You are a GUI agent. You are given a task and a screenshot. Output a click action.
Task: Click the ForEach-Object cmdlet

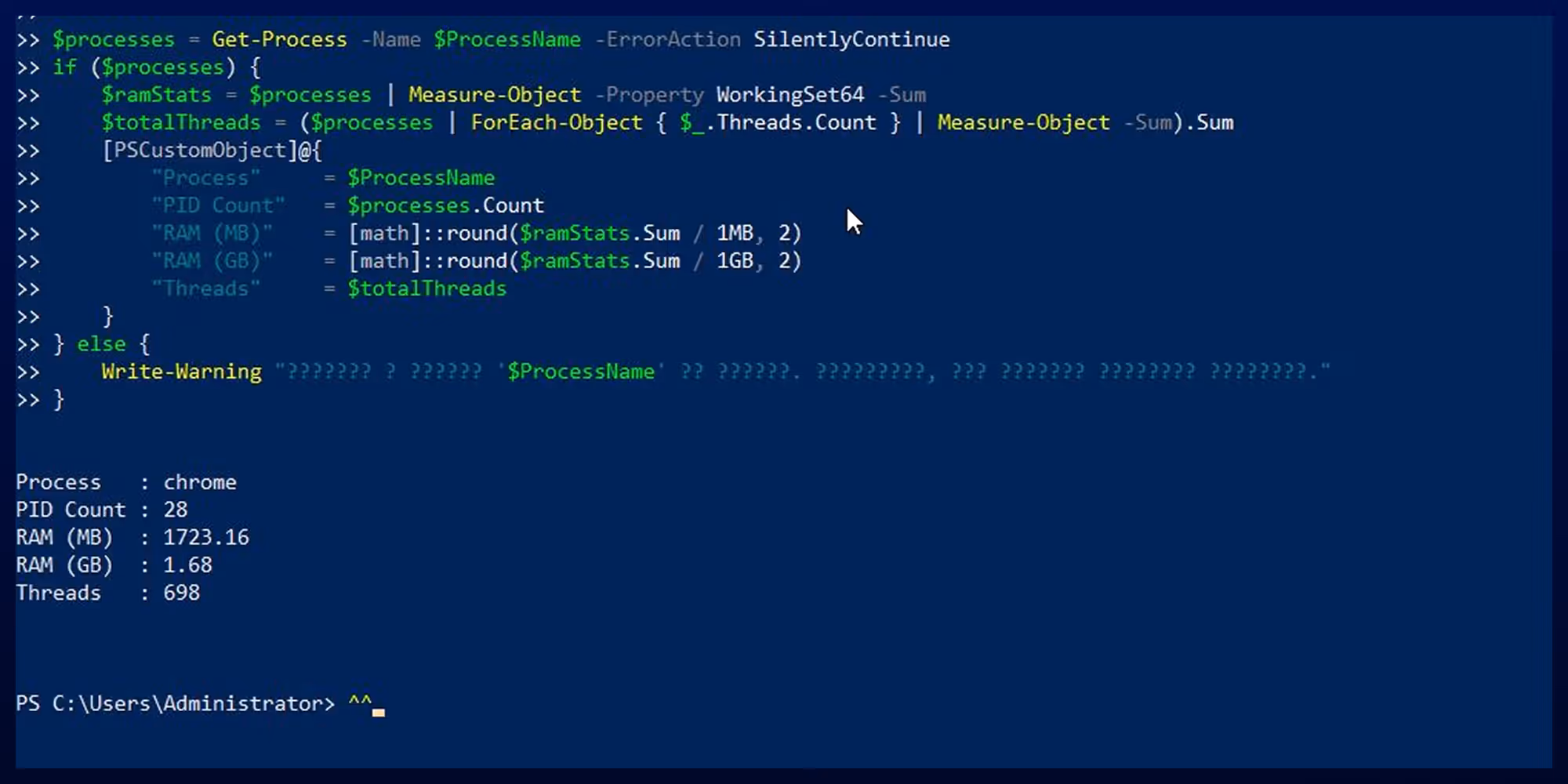coord(556,122)
